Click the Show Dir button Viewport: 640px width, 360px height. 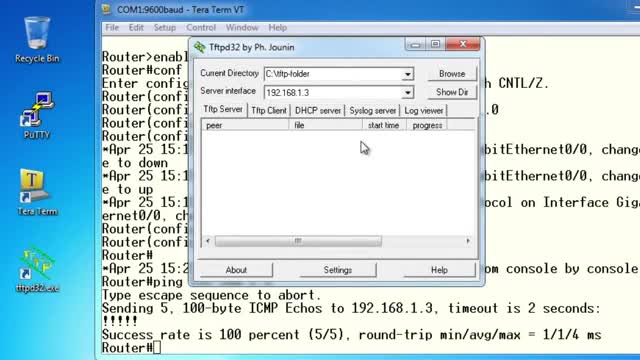(452, 92)
